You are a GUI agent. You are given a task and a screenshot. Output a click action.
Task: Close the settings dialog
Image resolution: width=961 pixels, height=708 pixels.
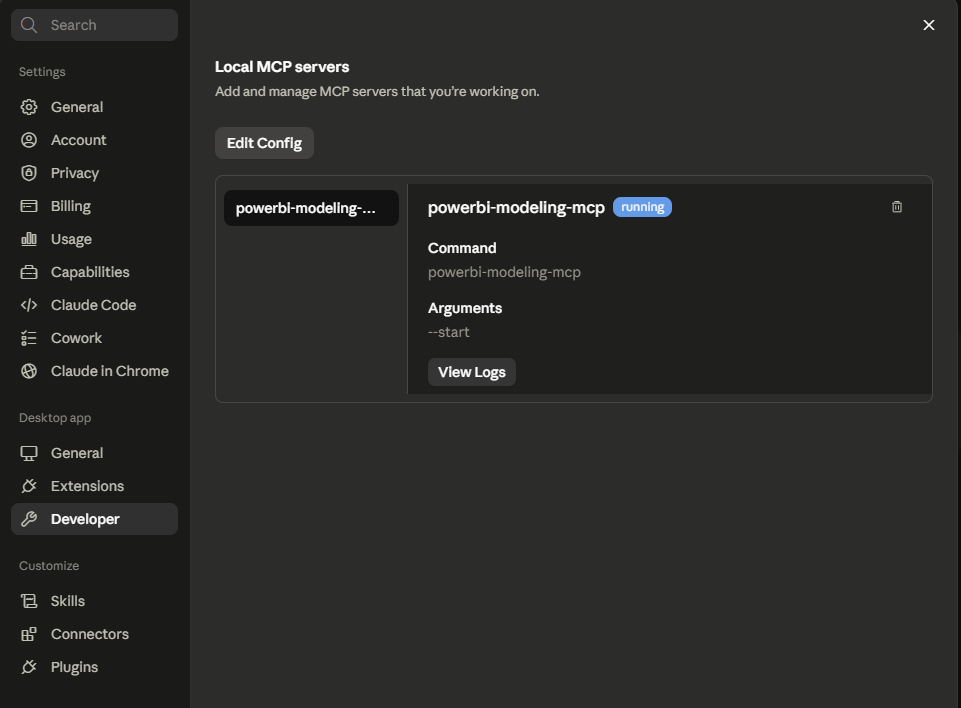click(x=929, y=25)
